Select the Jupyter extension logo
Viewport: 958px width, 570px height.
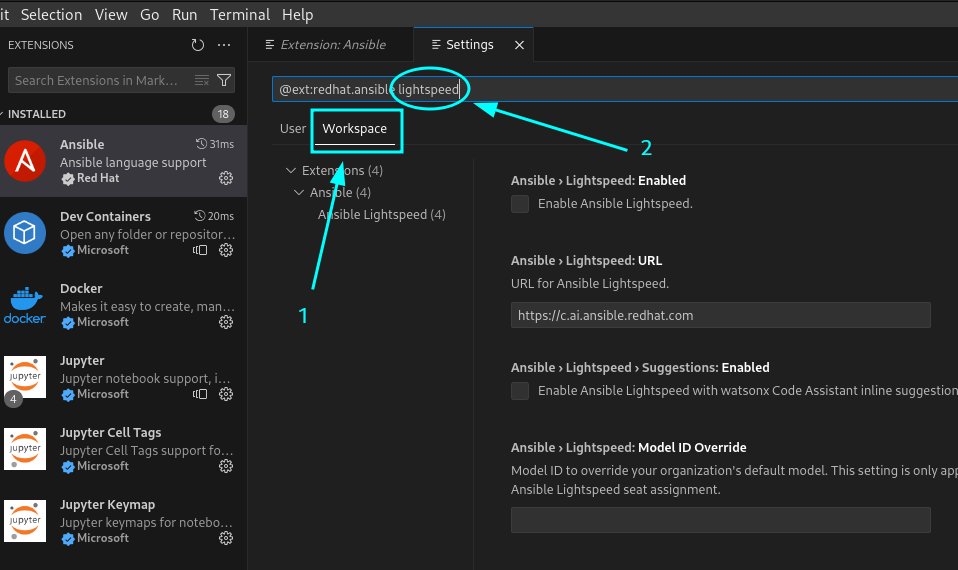(x=25, y=377)
